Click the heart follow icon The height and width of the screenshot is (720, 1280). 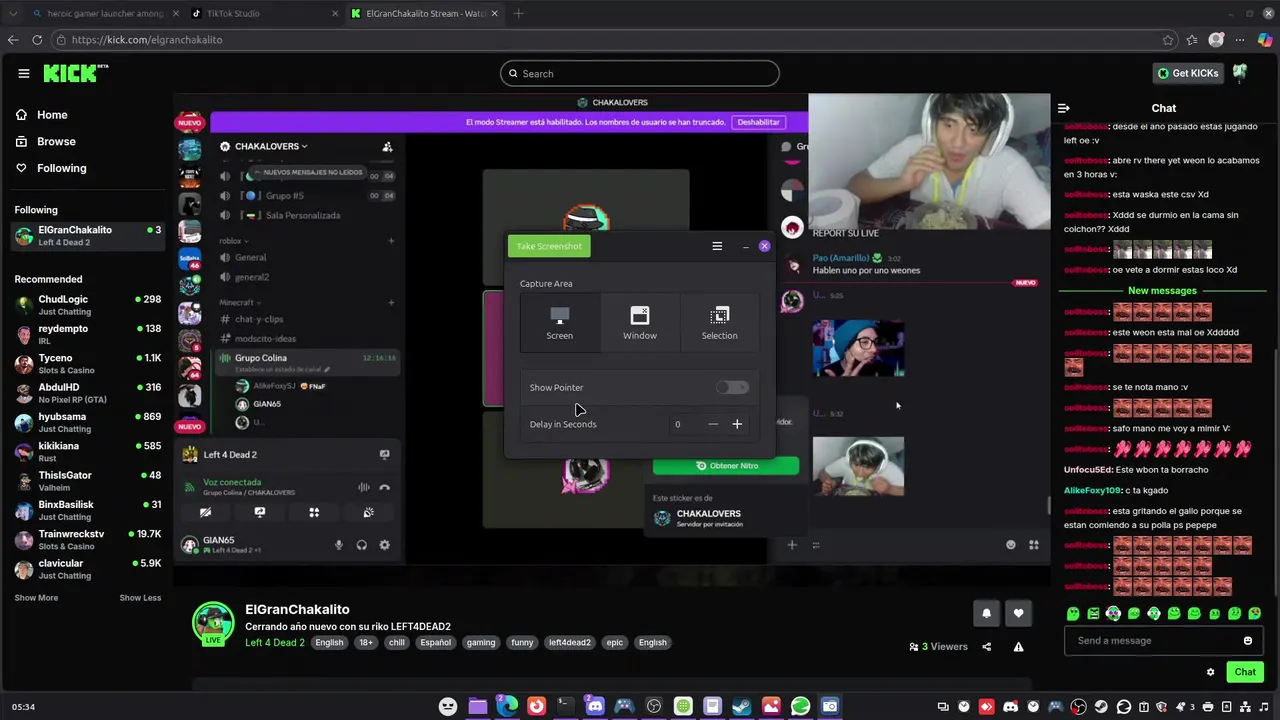[x=1018, y=613]
